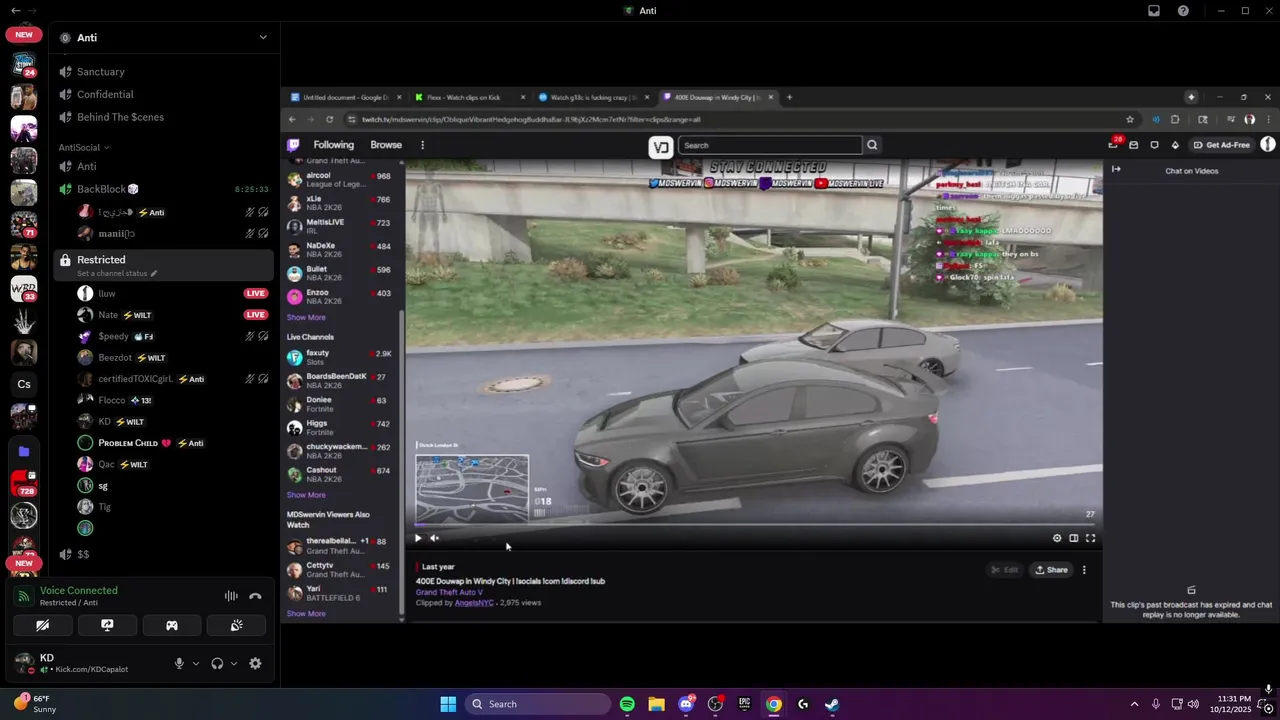
Task: Share your screen in Discord
Action: (107, 625)
